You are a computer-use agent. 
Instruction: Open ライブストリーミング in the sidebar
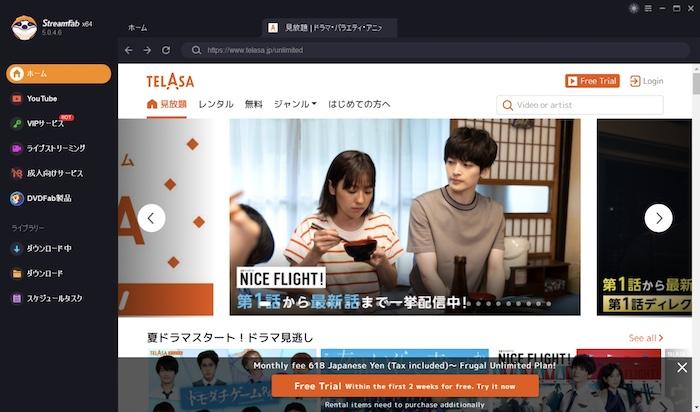[x=58, y=148]
